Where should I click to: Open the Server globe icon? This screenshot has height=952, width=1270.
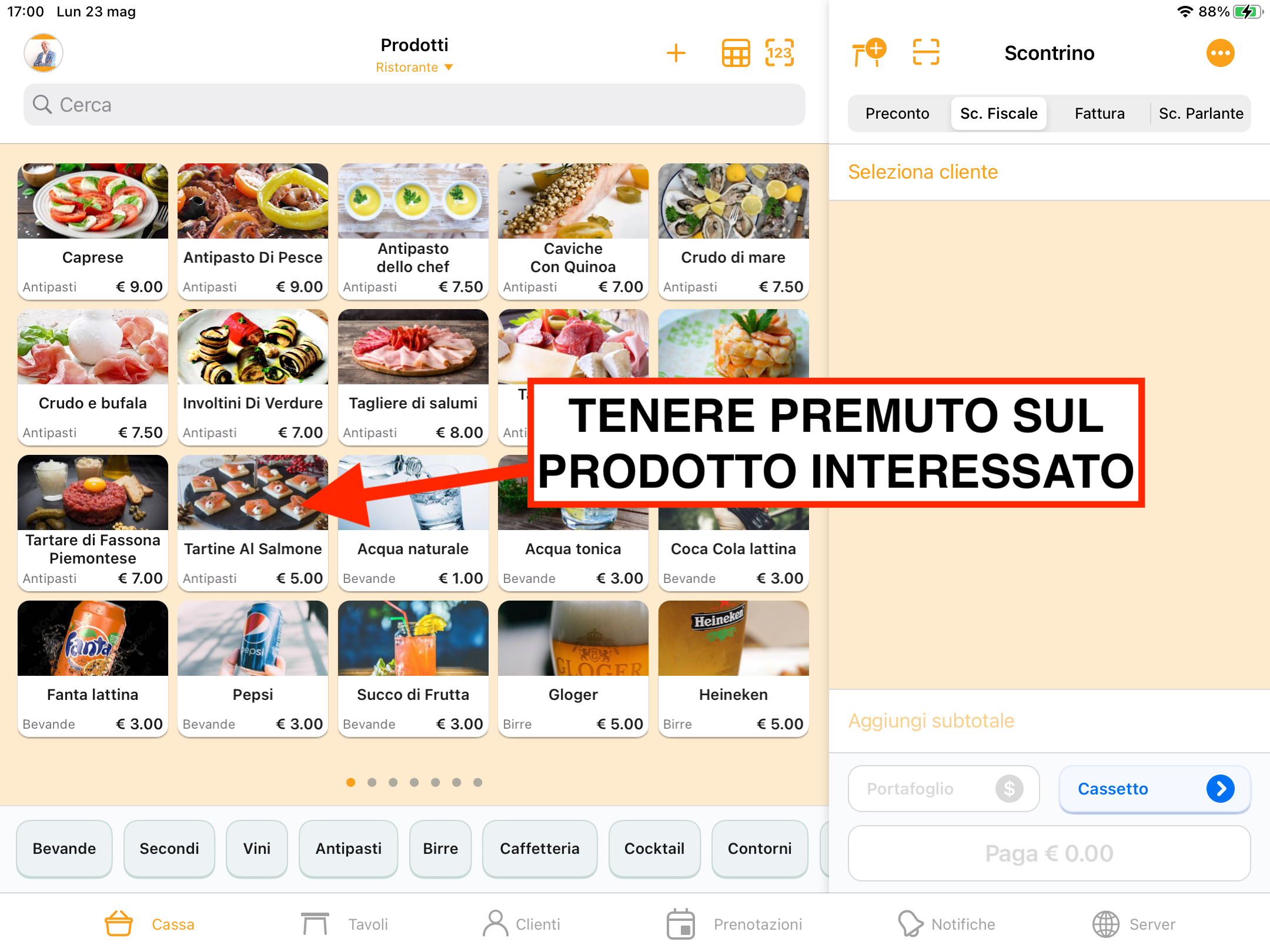1106,924
